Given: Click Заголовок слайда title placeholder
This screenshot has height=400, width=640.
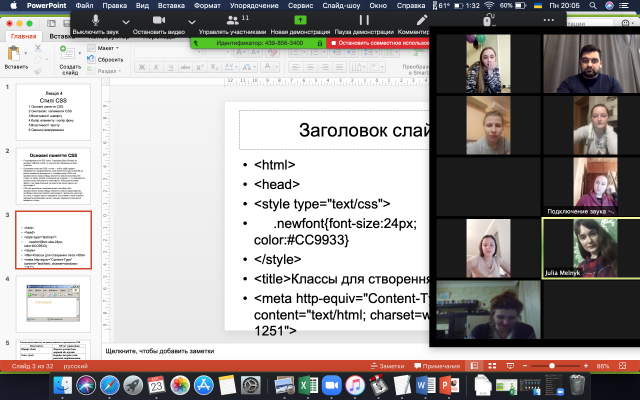Looking at the screenshot, I should tap(335, 130).
